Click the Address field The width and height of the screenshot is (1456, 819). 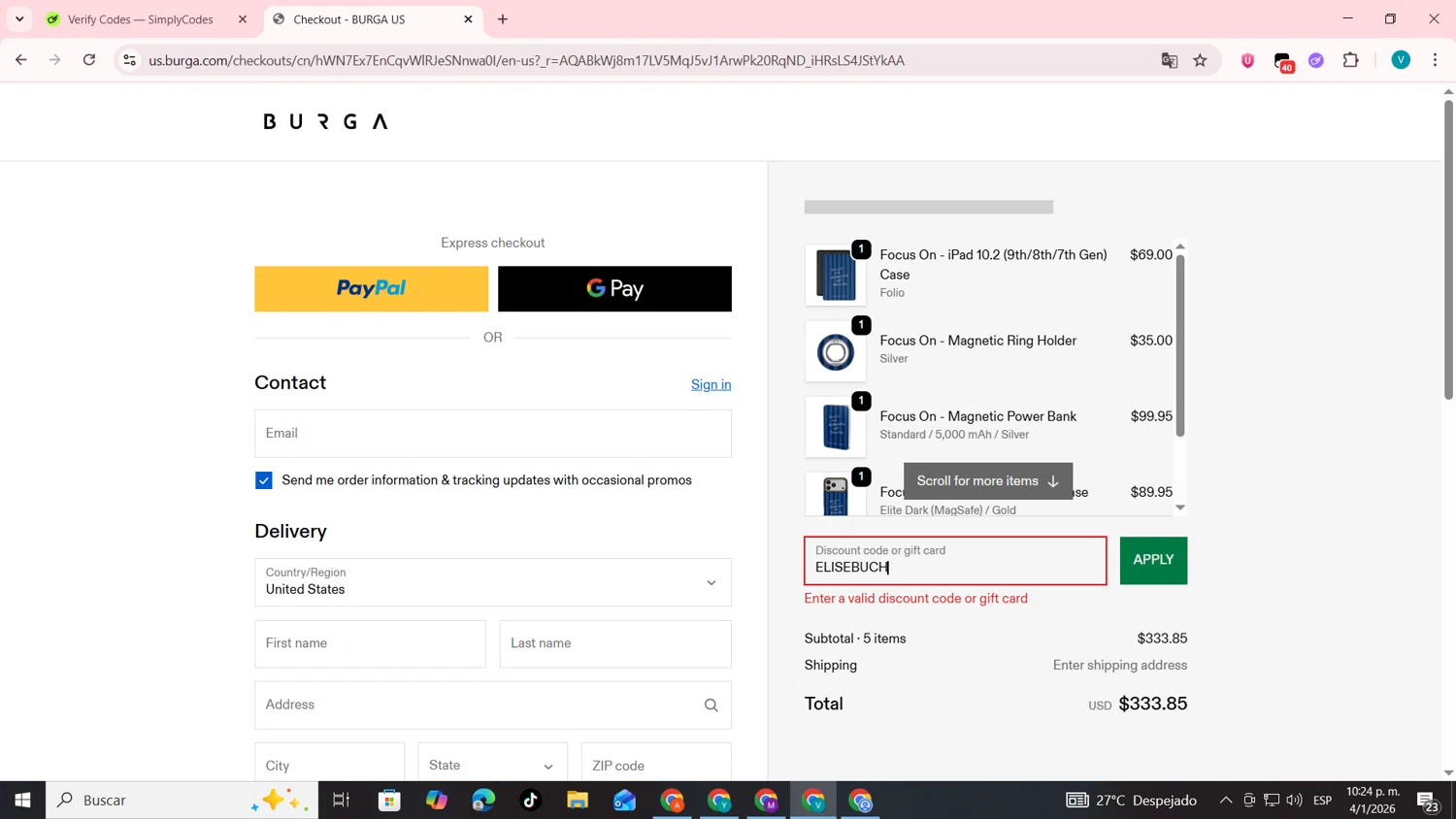click(x=493, y=705)
